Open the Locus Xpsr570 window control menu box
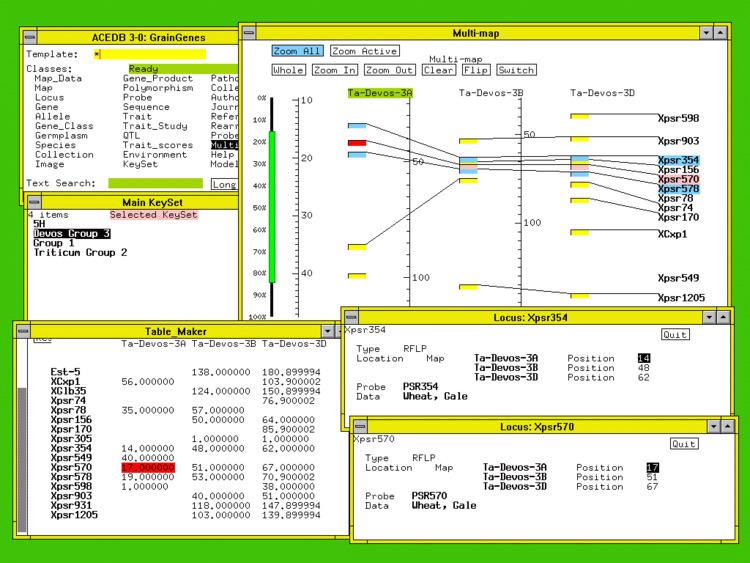This screenshot has height=563, width=750. [359, 427]
